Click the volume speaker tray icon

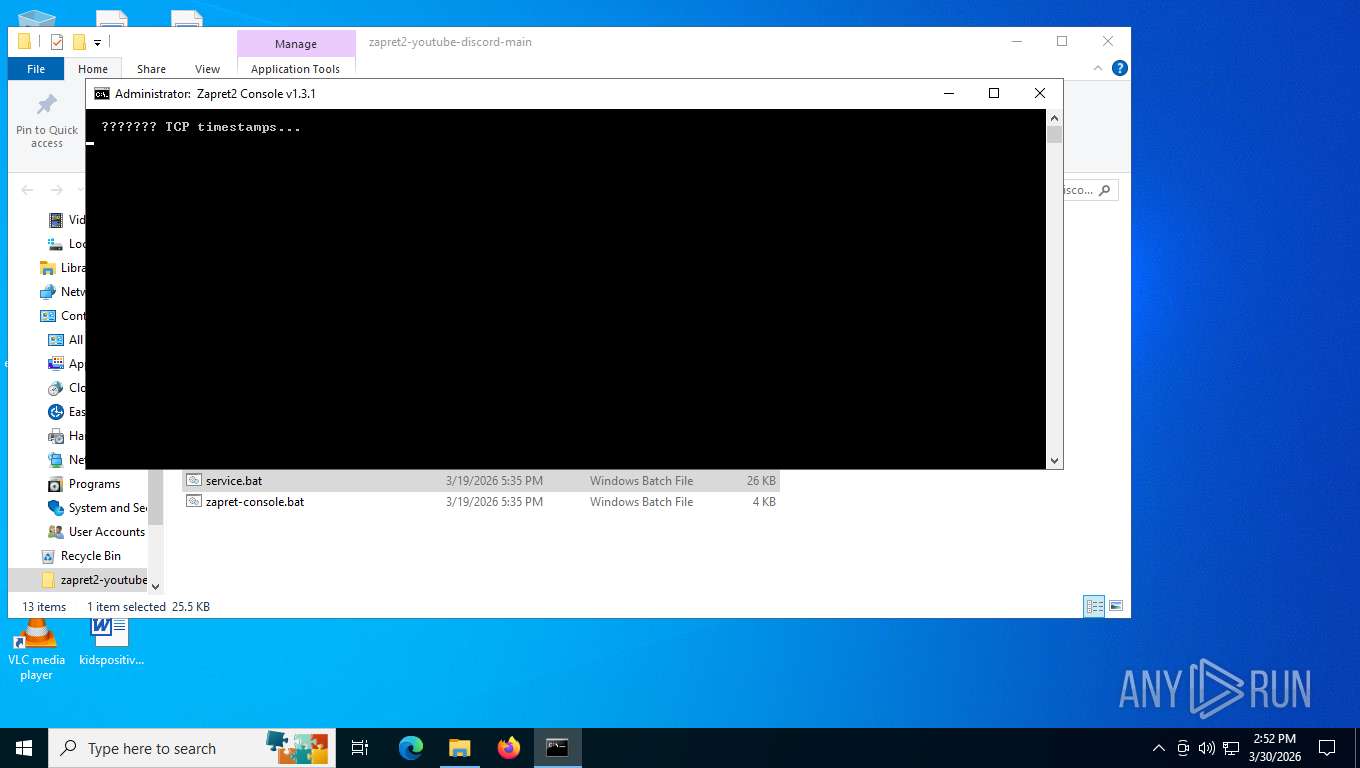pos(1206,748)
